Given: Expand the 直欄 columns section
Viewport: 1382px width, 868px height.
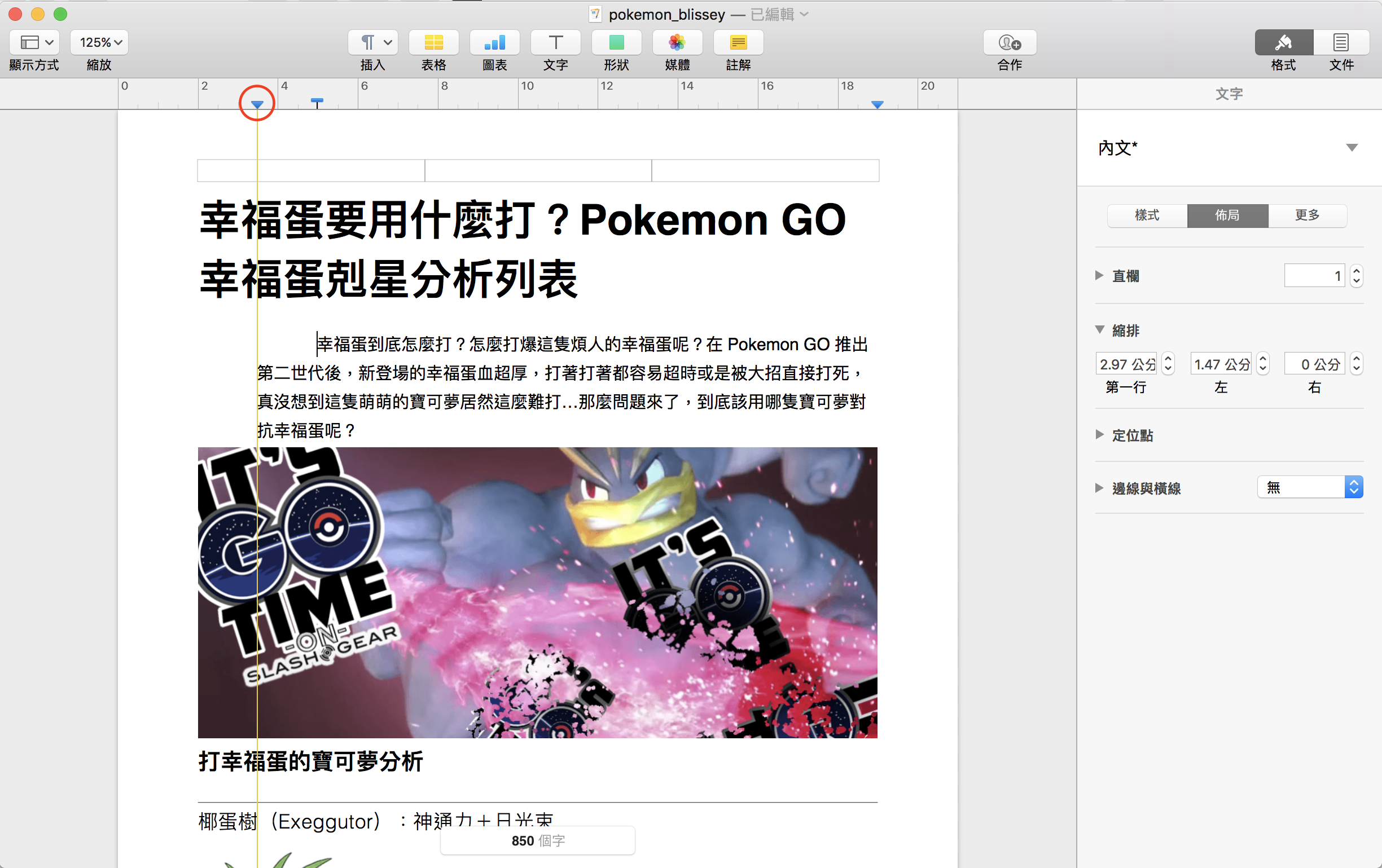Looking at the screenshot, I should (x=1099, y=275).
